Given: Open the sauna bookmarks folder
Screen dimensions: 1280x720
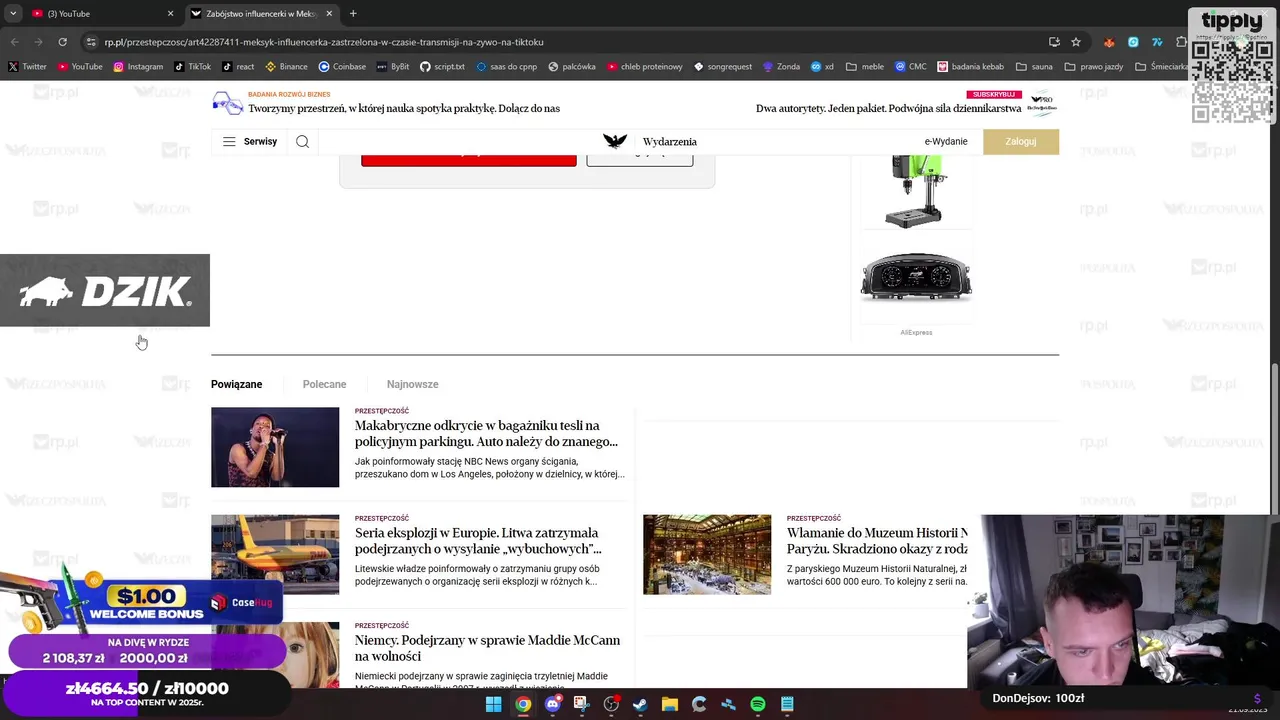Looking at the screenshot, I should coord(1034,67).
